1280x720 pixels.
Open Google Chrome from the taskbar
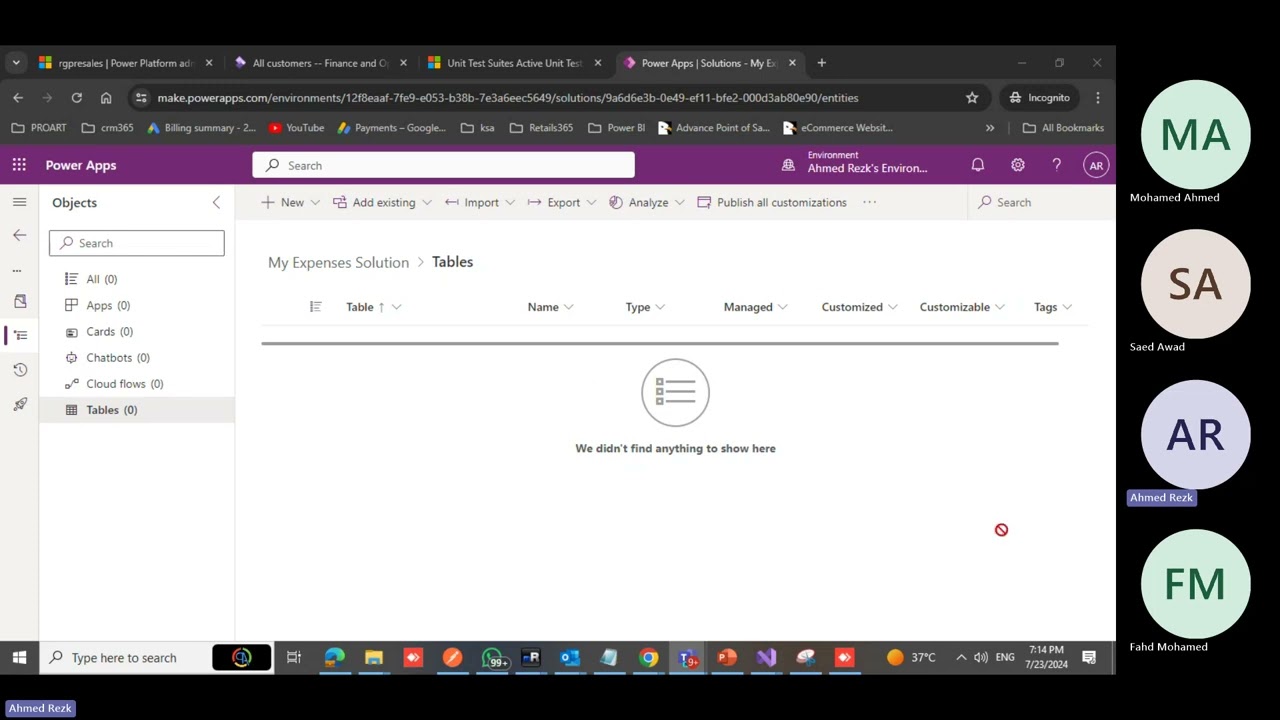coord(649,657)
